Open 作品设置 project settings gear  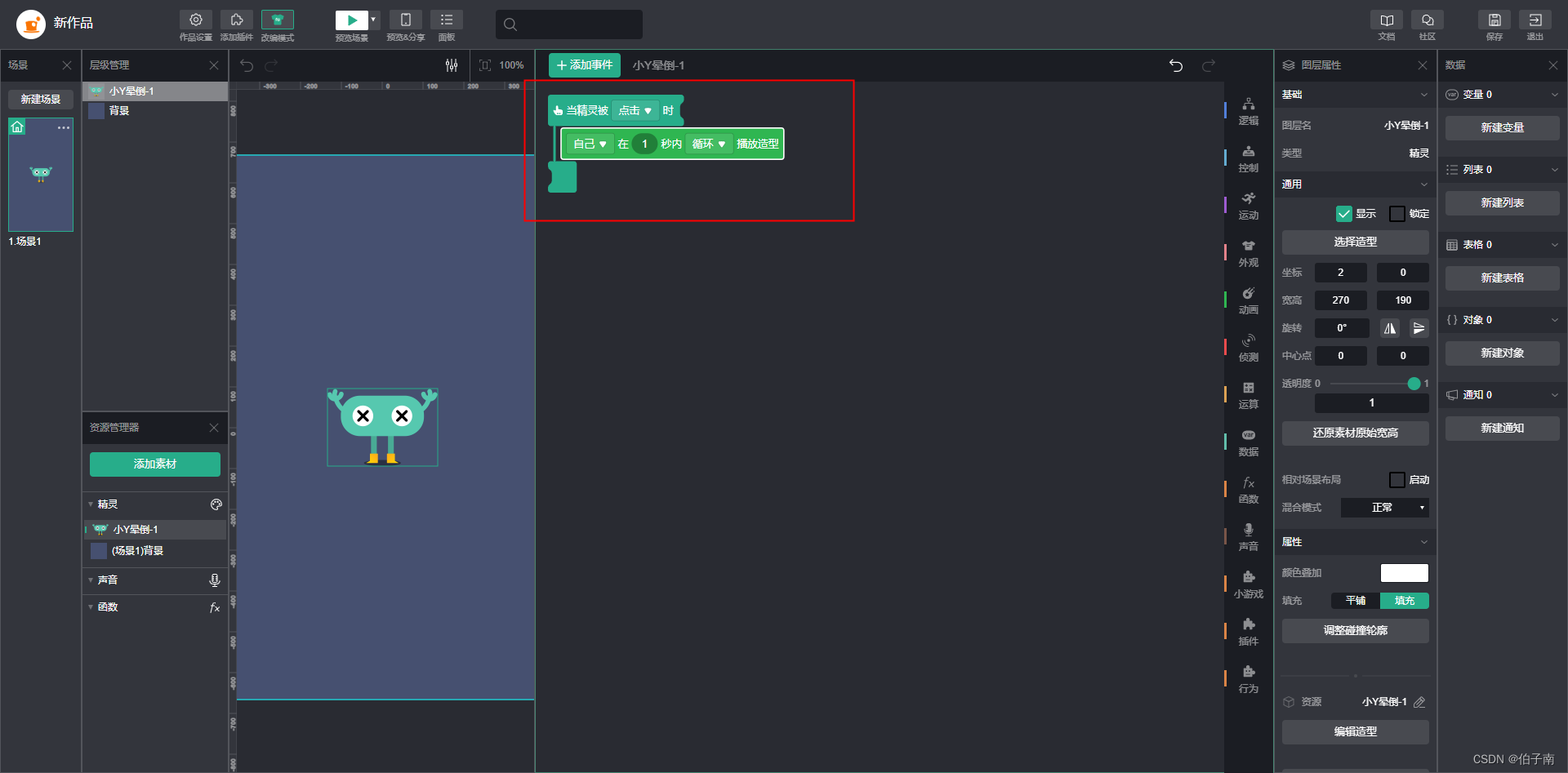pos(196,20)
